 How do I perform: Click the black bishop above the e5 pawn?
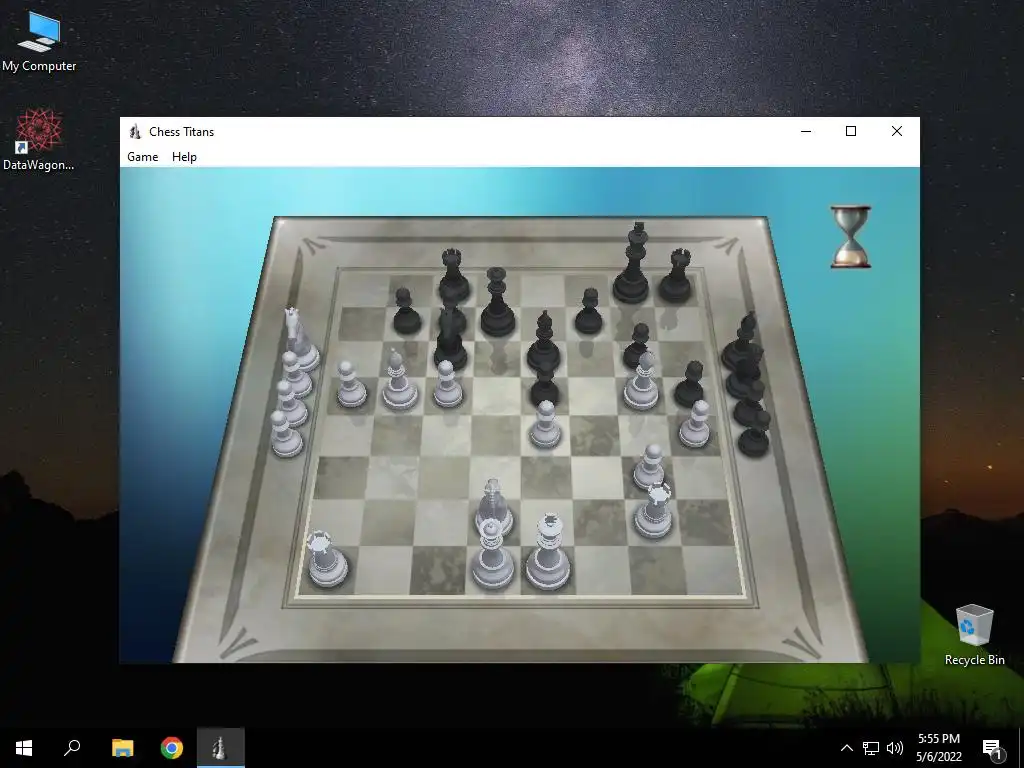pos(543,342)
